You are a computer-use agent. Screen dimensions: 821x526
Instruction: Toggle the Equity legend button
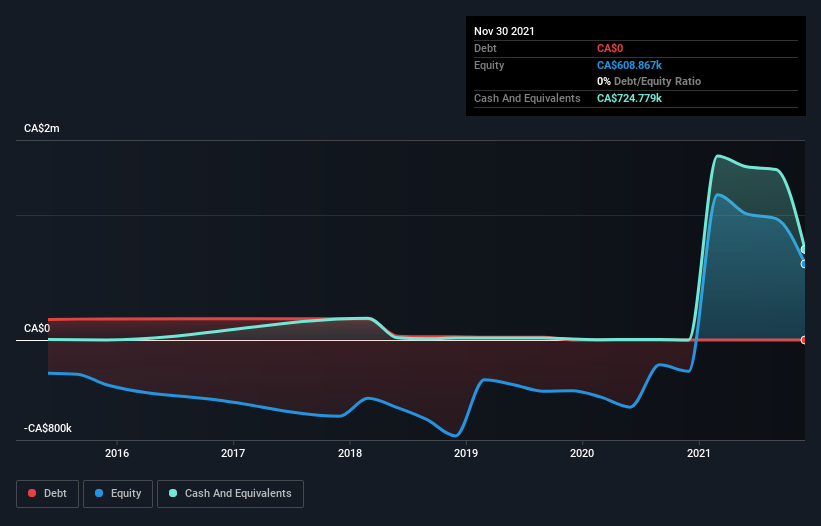tap(118, 494)
